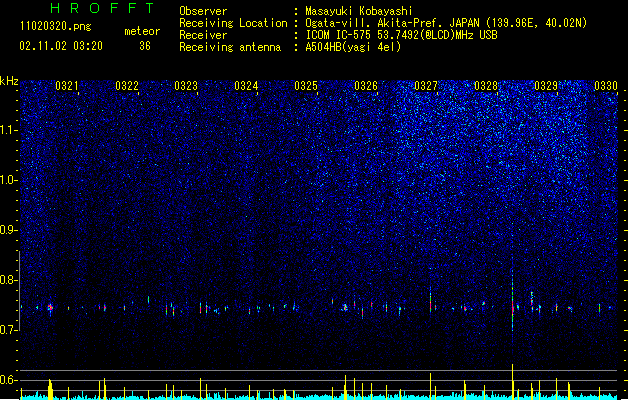629x400 pixels.
Task: Click the 0.6 kHz frequency axis label
Action: click(x=9, y=380)
